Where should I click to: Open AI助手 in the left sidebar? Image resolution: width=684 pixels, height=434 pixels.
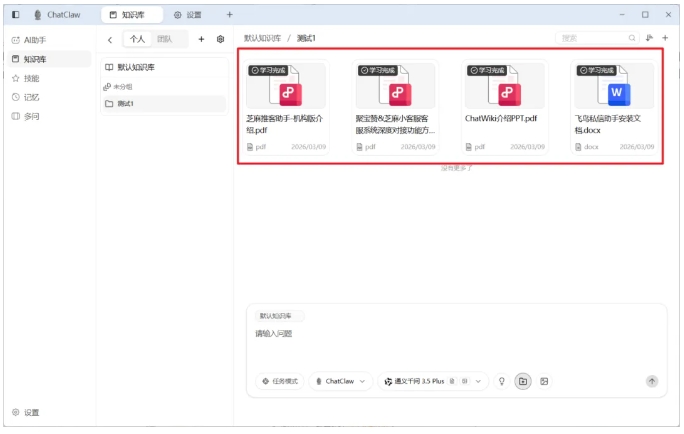(49, 40)
